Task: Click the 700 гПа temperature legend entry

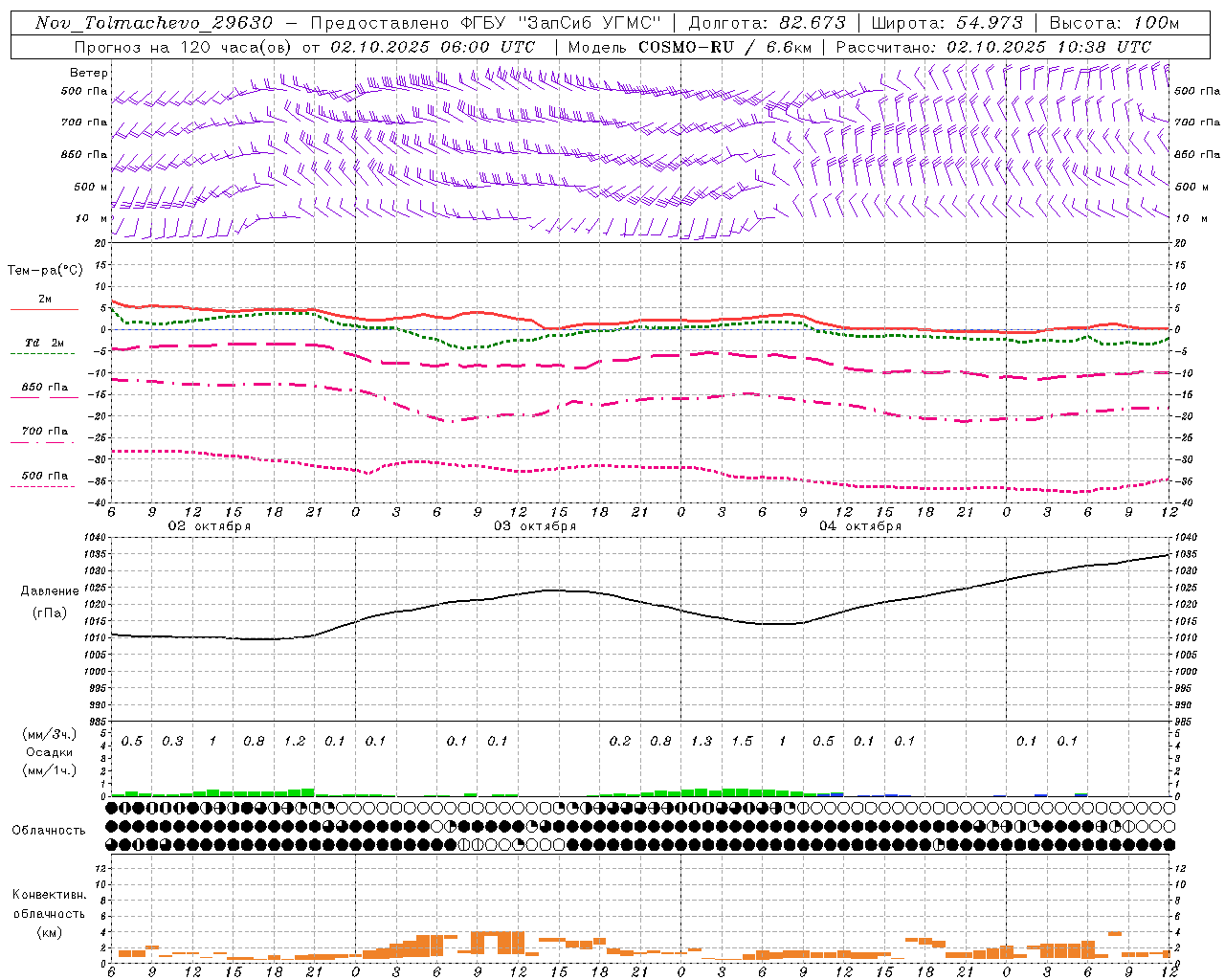Action: tap(45, 432)
